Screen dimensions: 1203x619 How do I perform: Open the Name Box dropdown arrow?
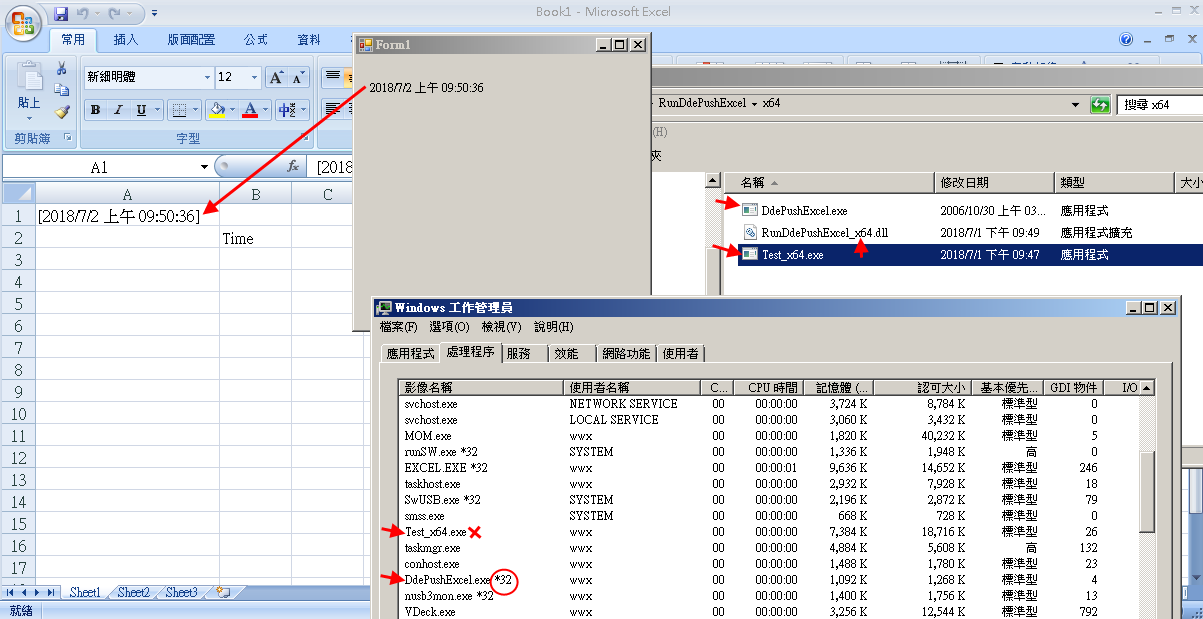click(204, 167)
